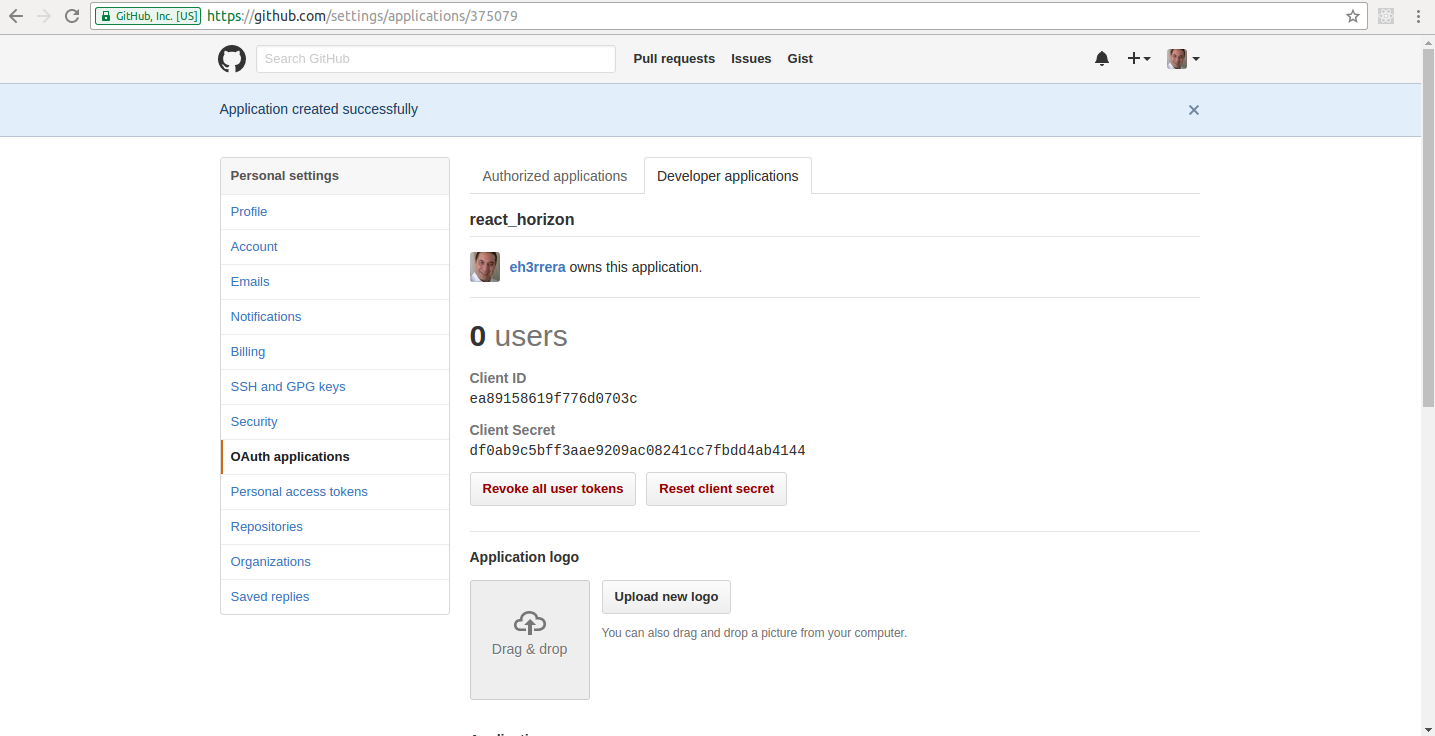Click eh3rrera's owner avatar
1435x736 pixels.
point(485,267)
